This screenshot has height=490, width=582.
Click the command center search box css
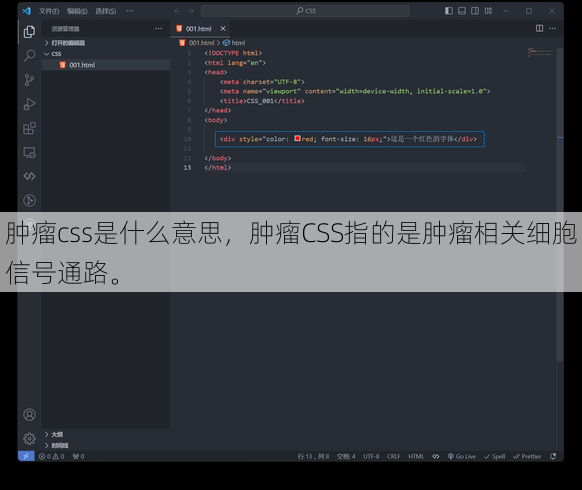[x=305, y=11]
